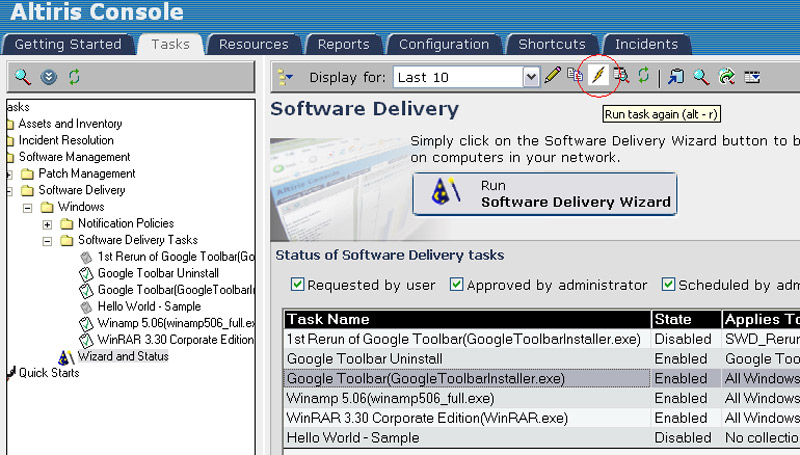Run Software Delivery Wizard button
Viewport: 800px width, 455px height.
click(545, 194)
